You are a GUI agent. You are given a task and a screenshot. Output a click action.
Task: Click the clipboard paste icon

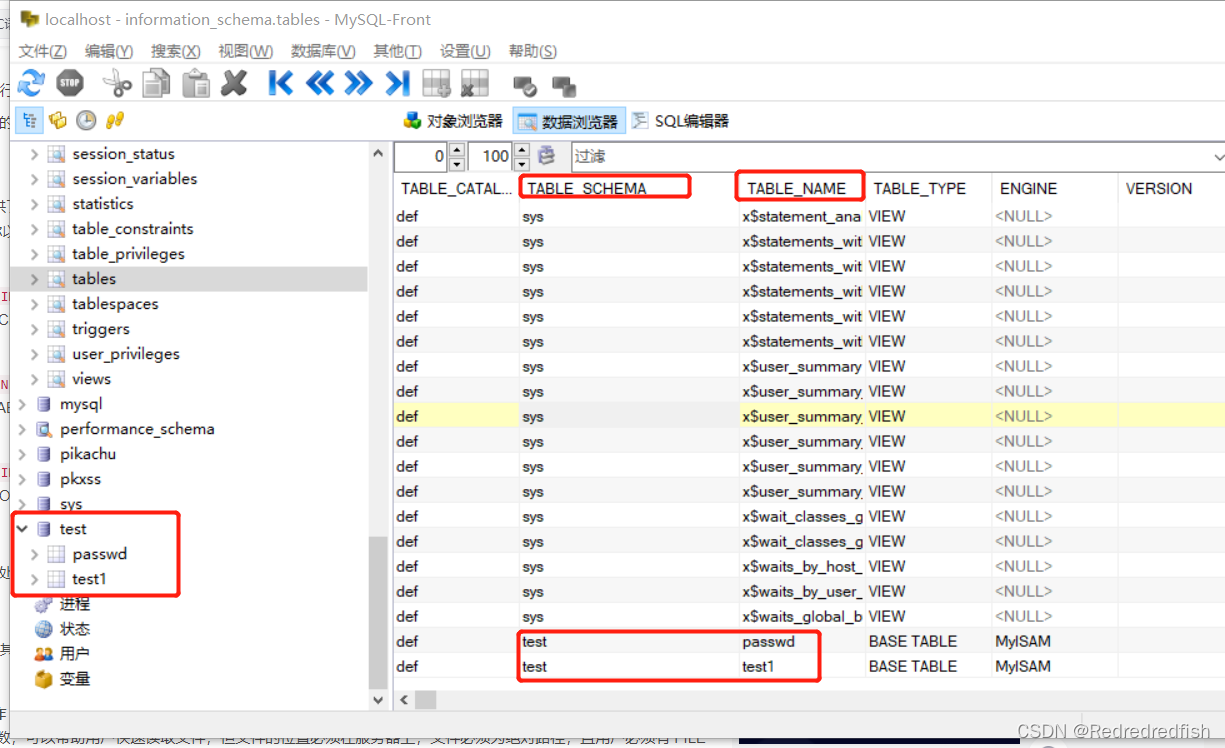tap(196, 83)
